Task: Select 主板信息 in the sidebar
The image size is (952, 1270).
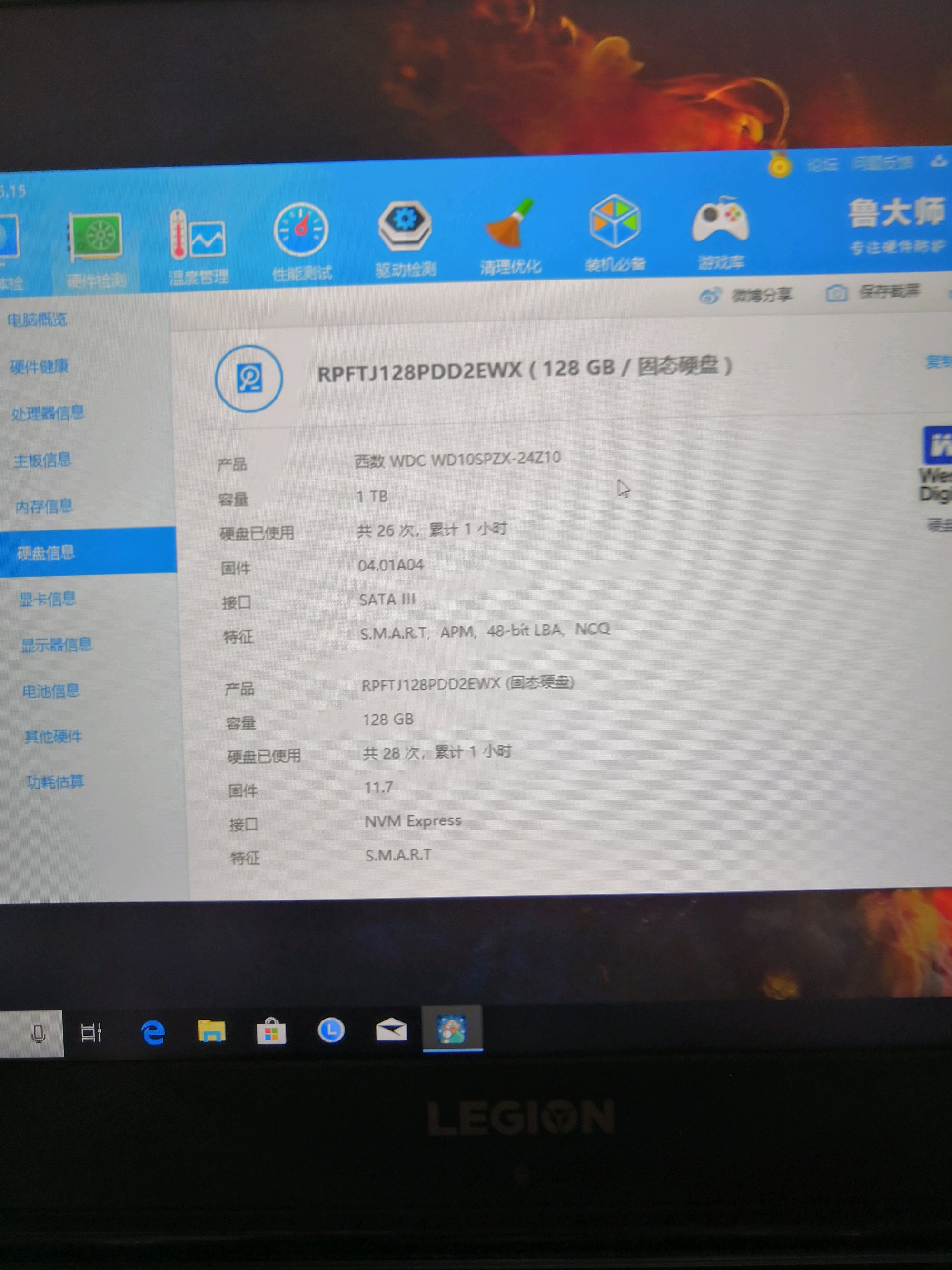Action: click(42, 460)
